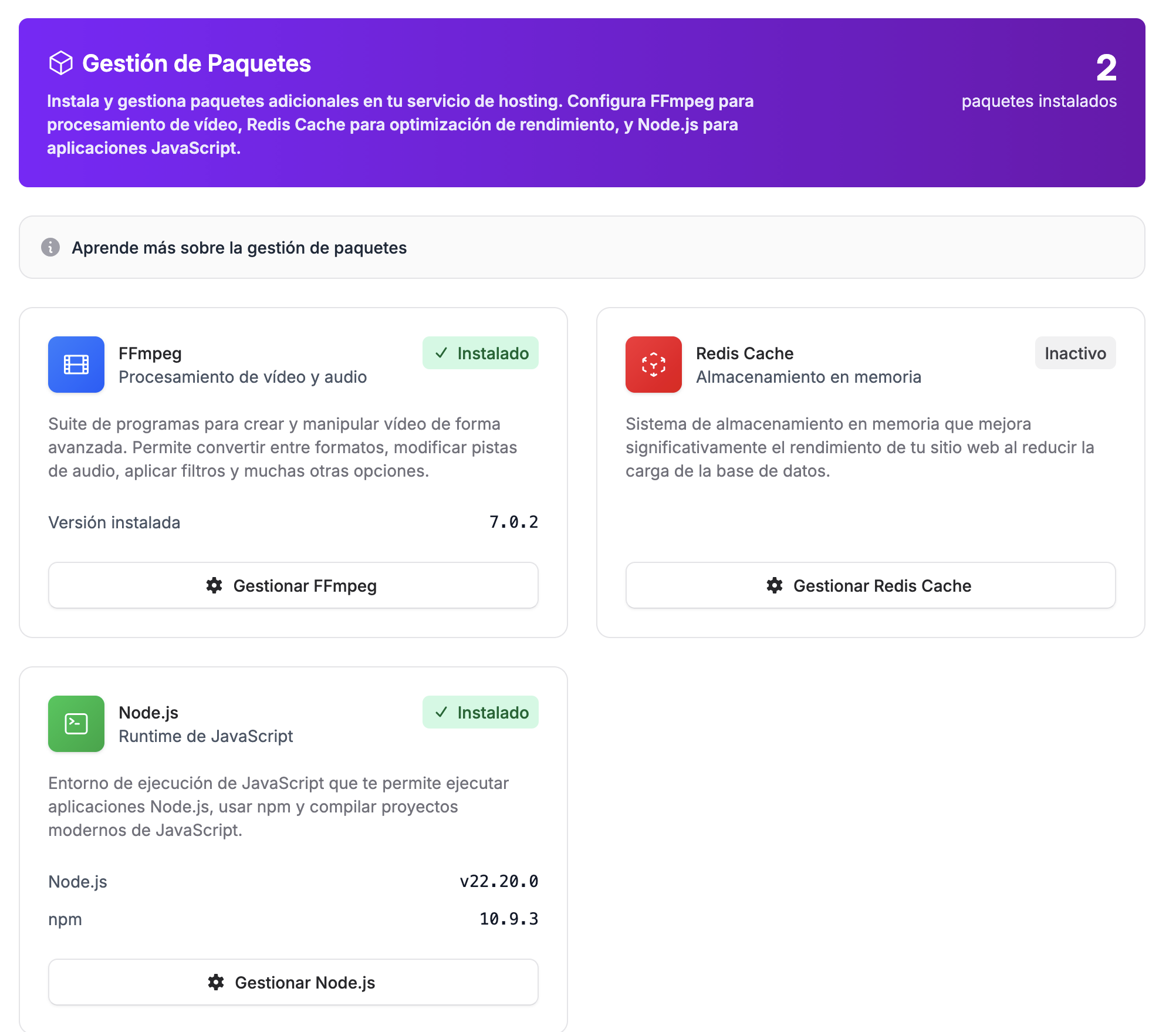Click the checkmark on Node.js Instalado badge
The width and height of the screenshot is (1176, 1032).
point(441,712)
